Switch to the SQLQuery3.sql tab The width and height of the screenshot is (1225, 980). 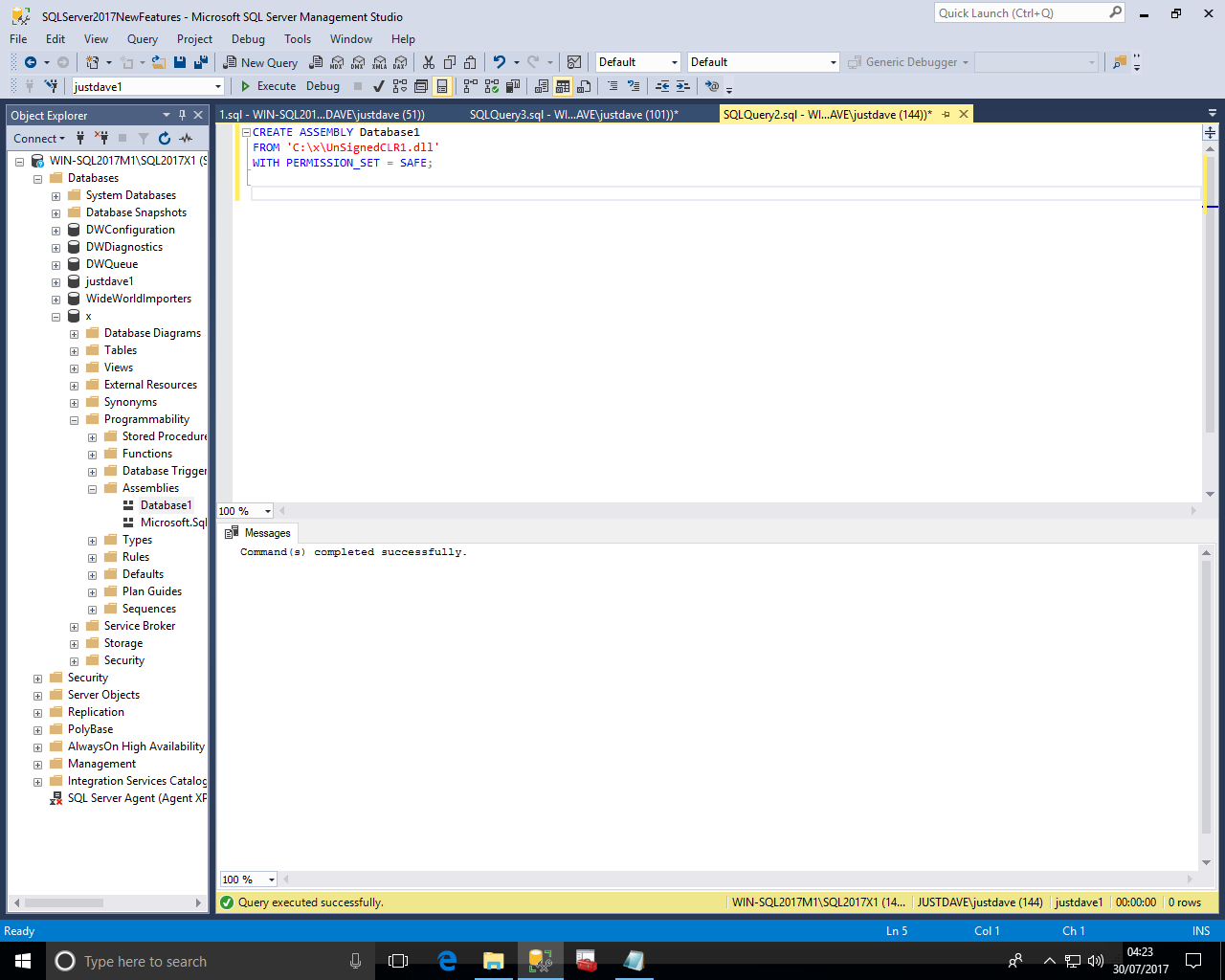(572, 115)
